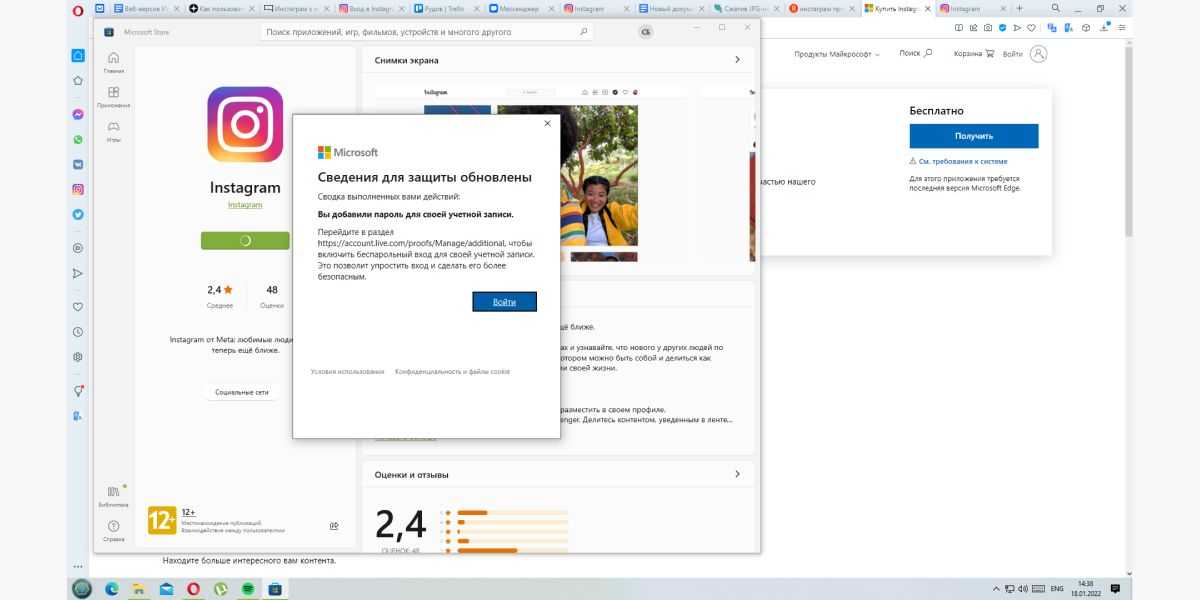
Task: Expand the Продукты Майкрософт dropdown
Action: 836,54
